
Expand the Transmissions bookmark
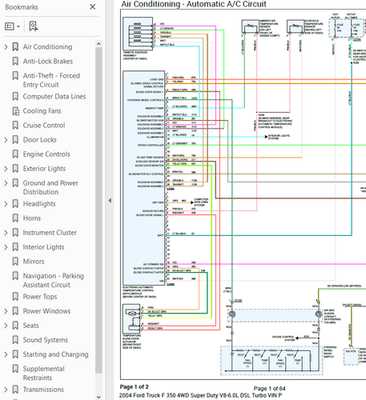pyautogui.click(x=5, y=389)
